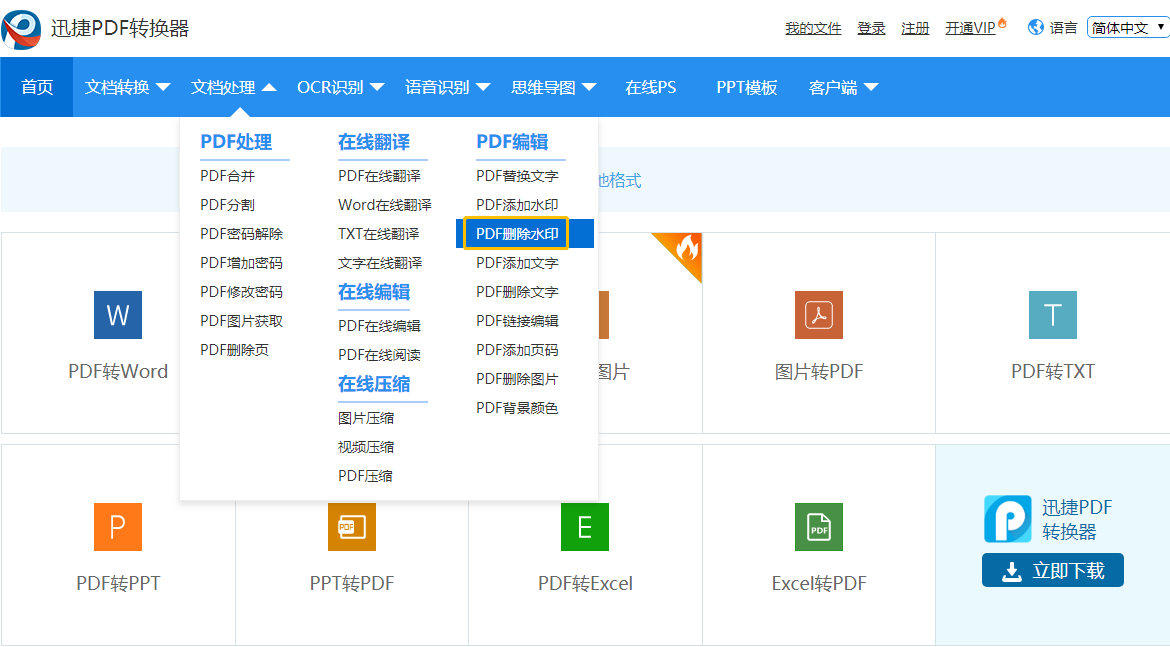Image resolution: width=1170 pixels, height=647 pixels.
Task: Select 视频压缩 menu item
Action: coord(366,447)
